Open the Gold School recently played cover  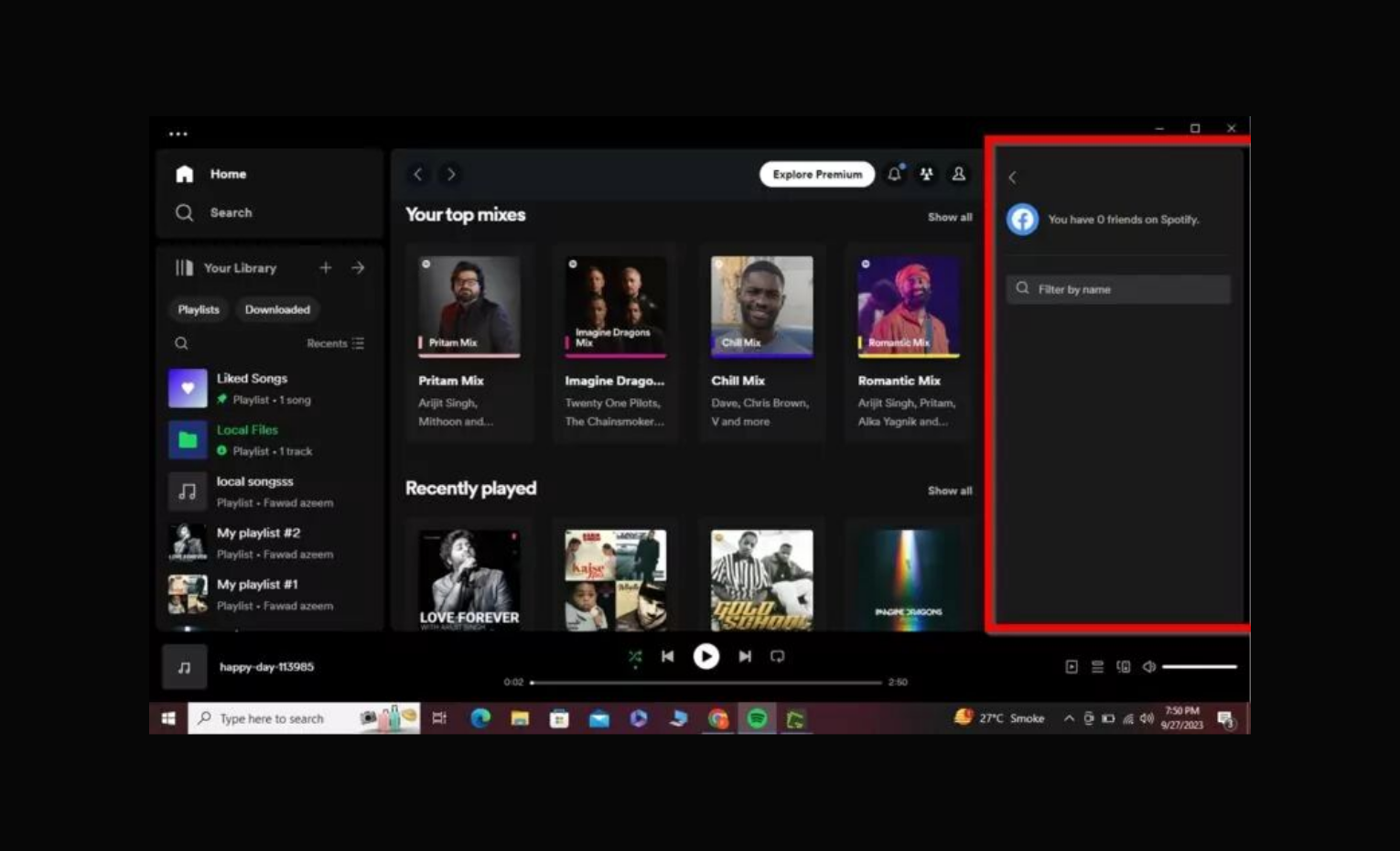tap(762, 579)
